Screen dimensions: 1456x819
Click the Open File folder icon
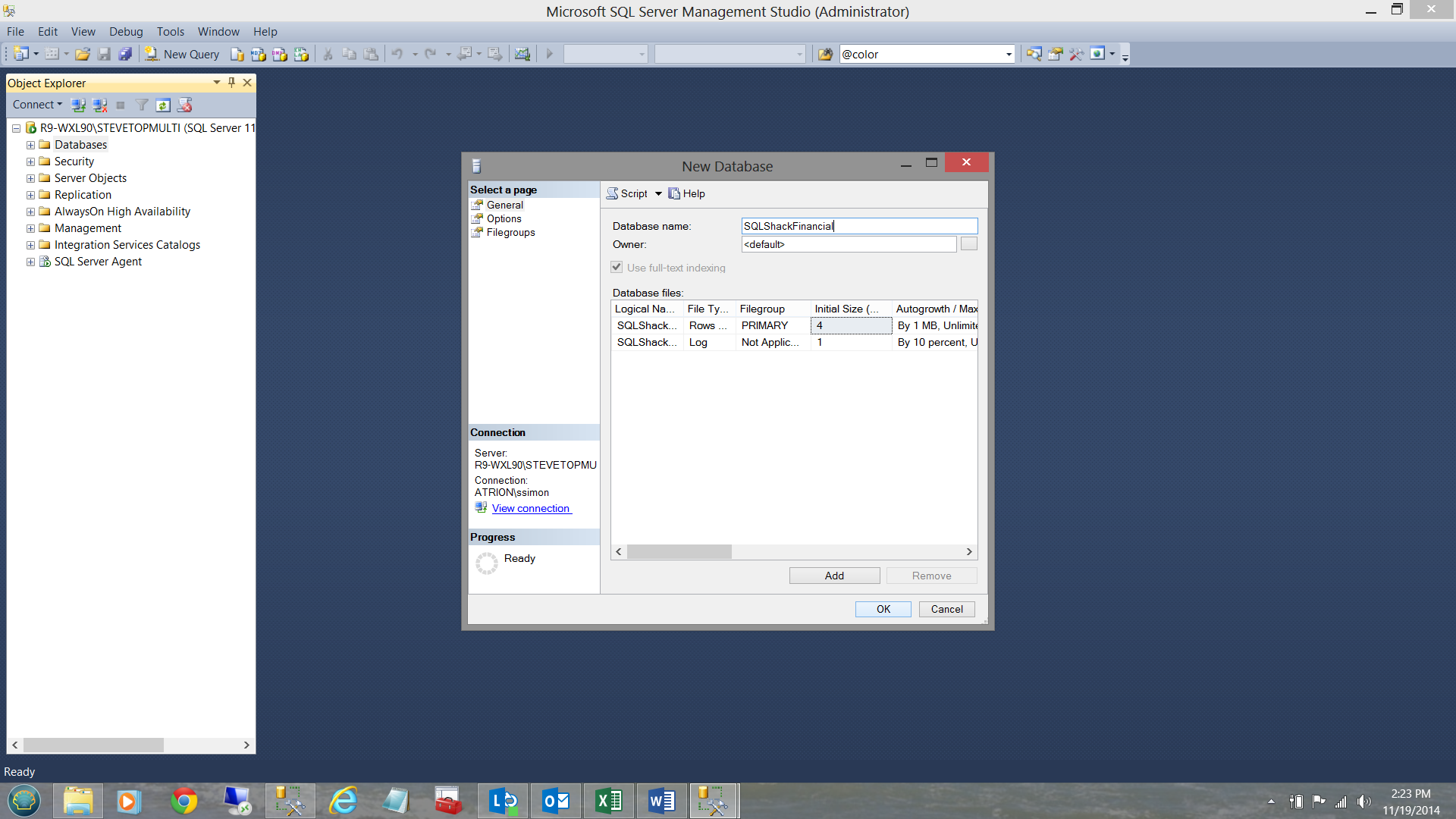[x=83, y=54]
